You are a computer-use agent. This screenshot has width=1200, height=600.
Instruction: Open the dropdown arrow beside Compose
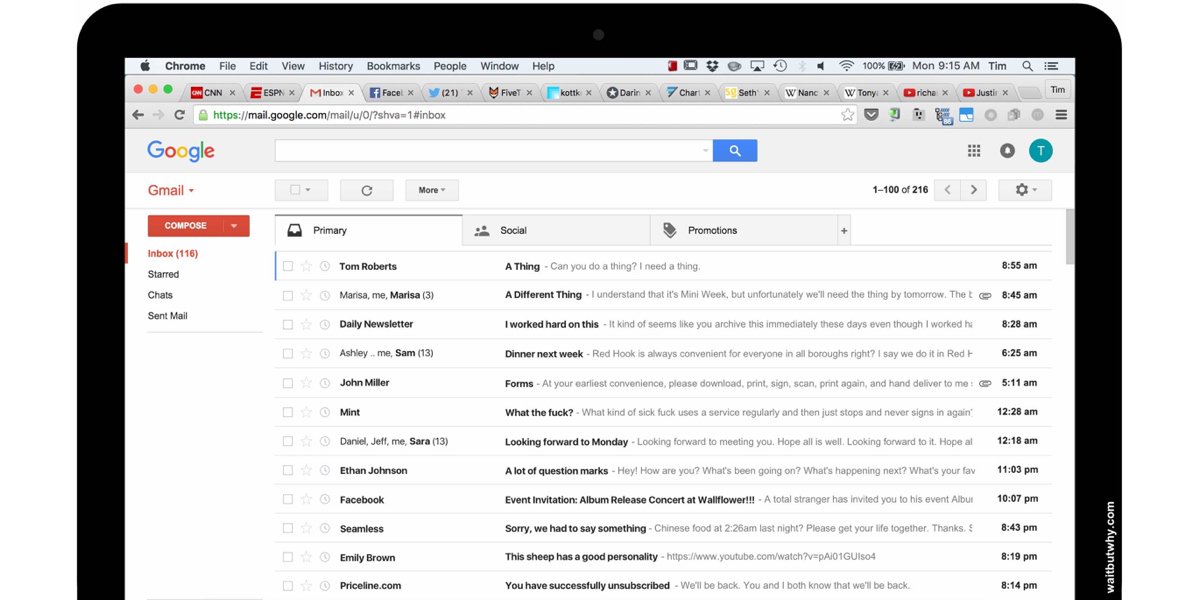click(x=233, y=226)
